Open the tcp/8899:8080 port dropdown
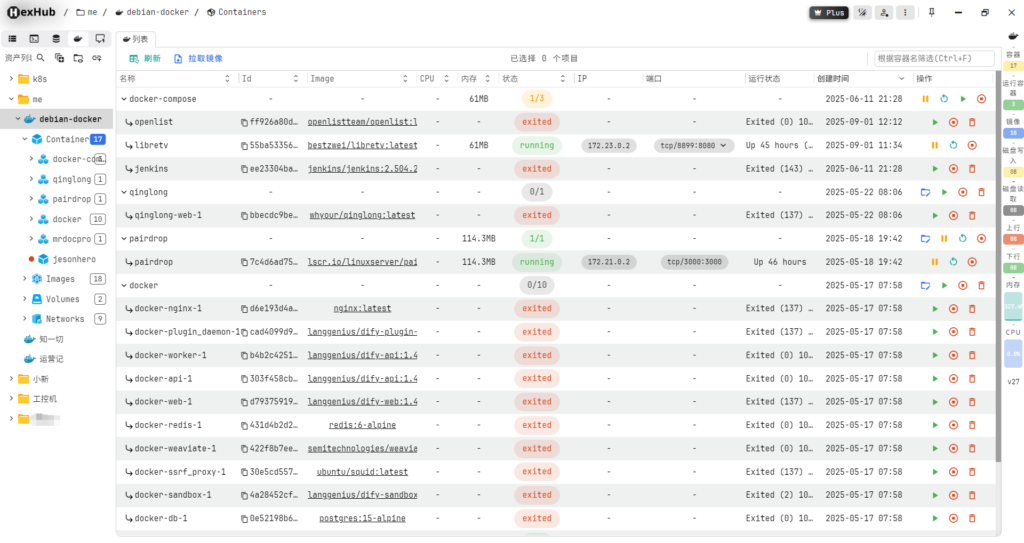Viewport: 1024px width, 543px height. [x=692, y=145]
